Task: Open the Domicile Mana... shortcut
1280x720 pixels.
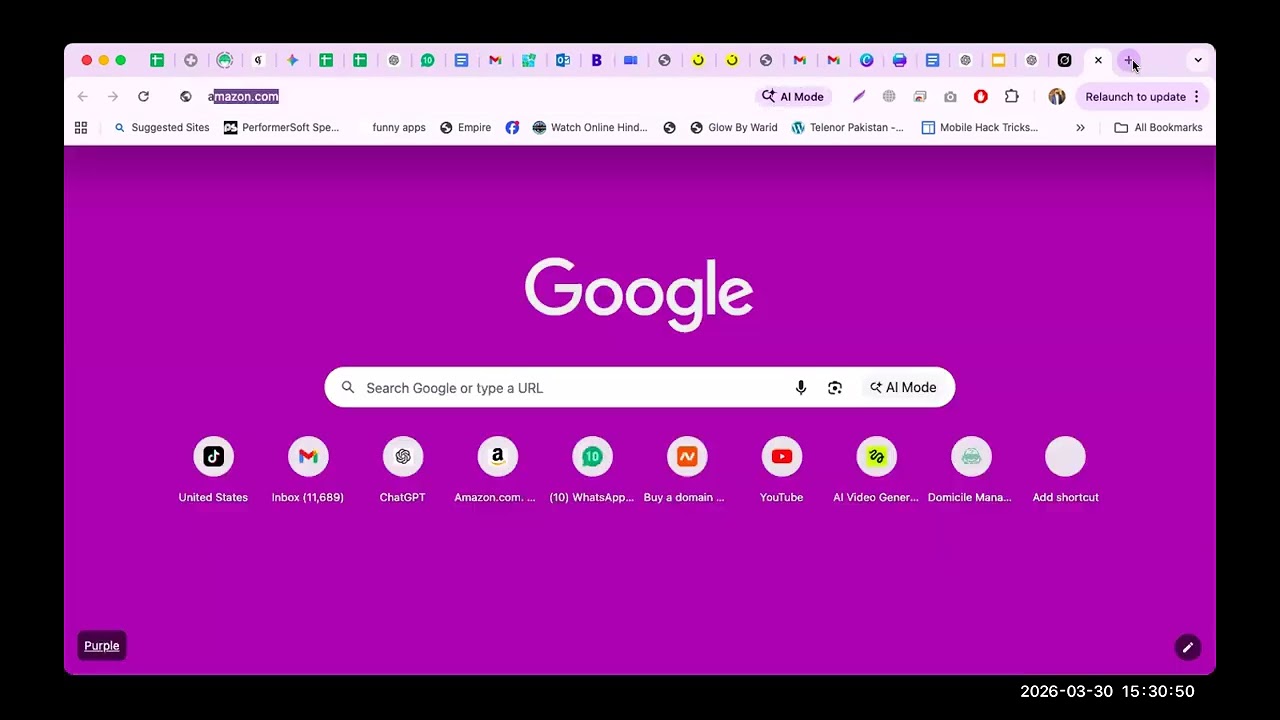Action: (x=971, y=470)
